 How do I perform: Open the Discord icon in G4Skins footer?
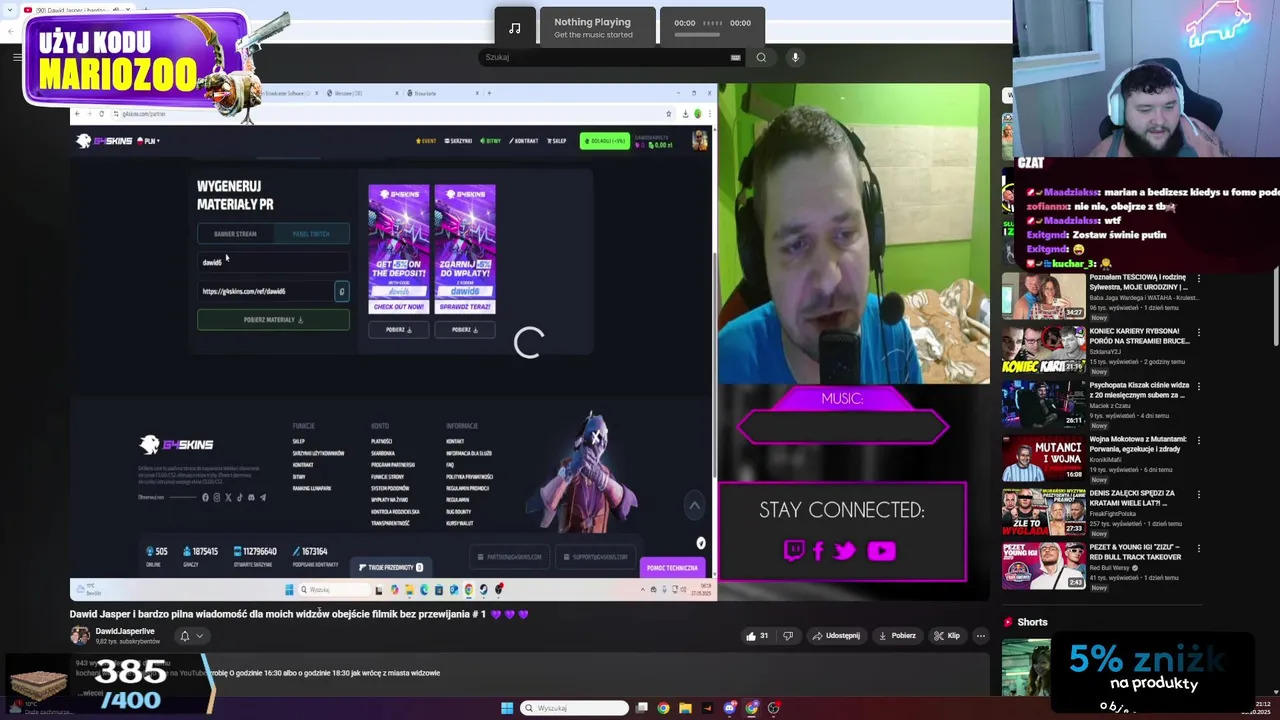click(251, 497)
